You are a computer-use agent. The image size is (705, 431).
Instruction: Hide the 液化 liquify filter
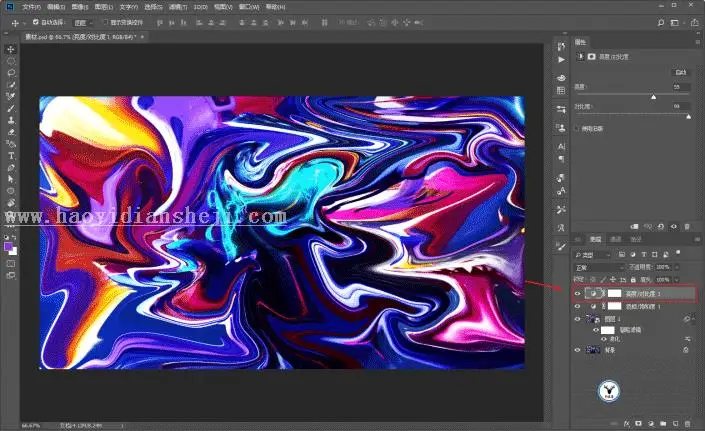[x=604, y=339]
